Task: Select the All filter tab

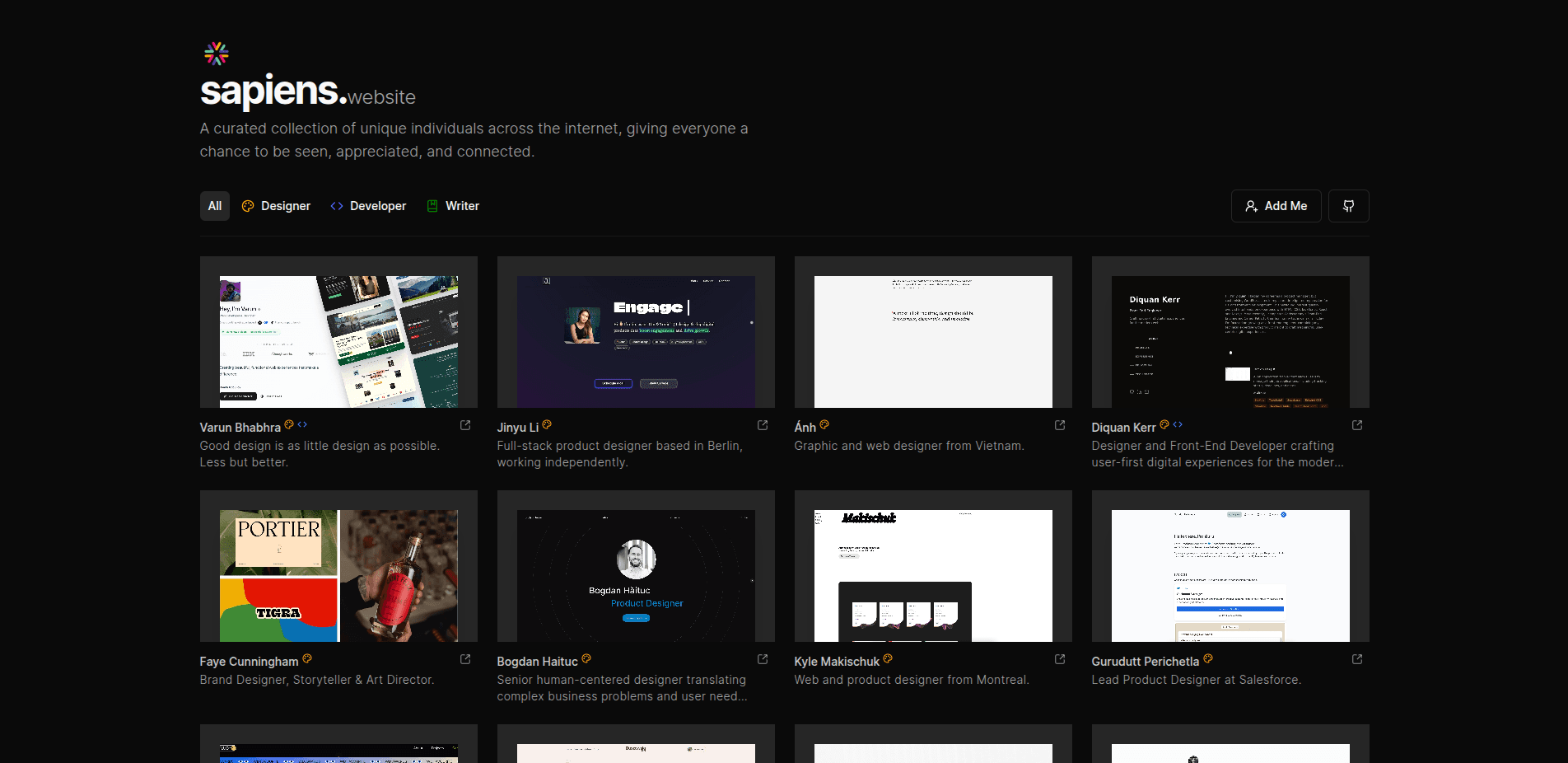Action: pyautogui.click(x=215, y=206)
